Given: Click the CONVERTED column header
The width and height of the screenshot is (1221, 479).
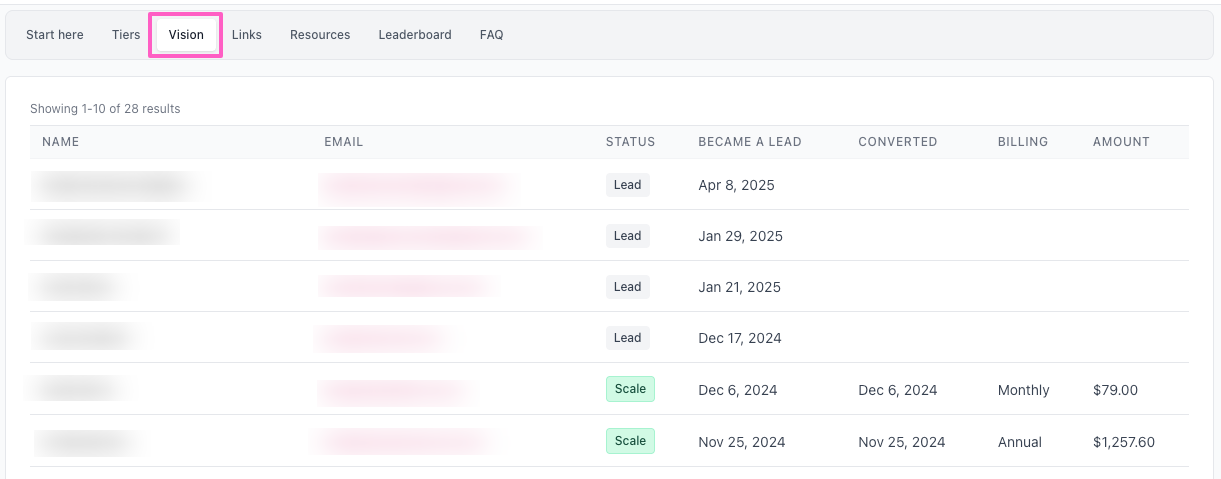Looking at the screenshot, I should [898, 142].
